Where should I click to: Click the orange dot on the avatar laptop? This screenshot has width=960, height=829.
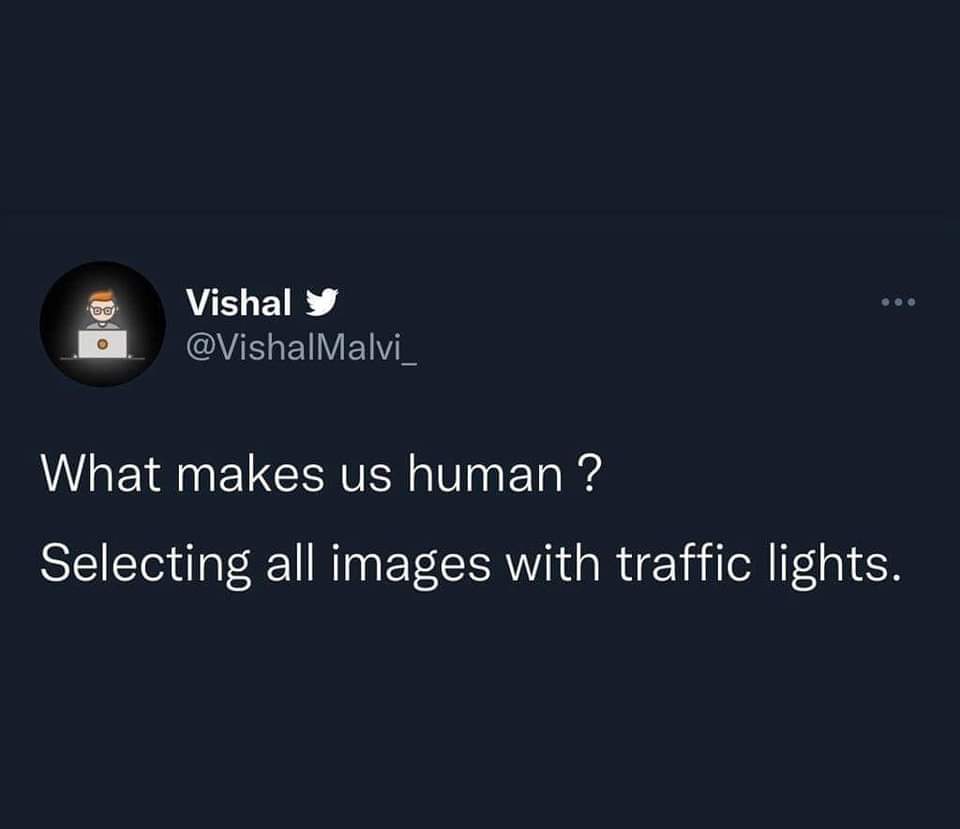(x=102, y=343)
